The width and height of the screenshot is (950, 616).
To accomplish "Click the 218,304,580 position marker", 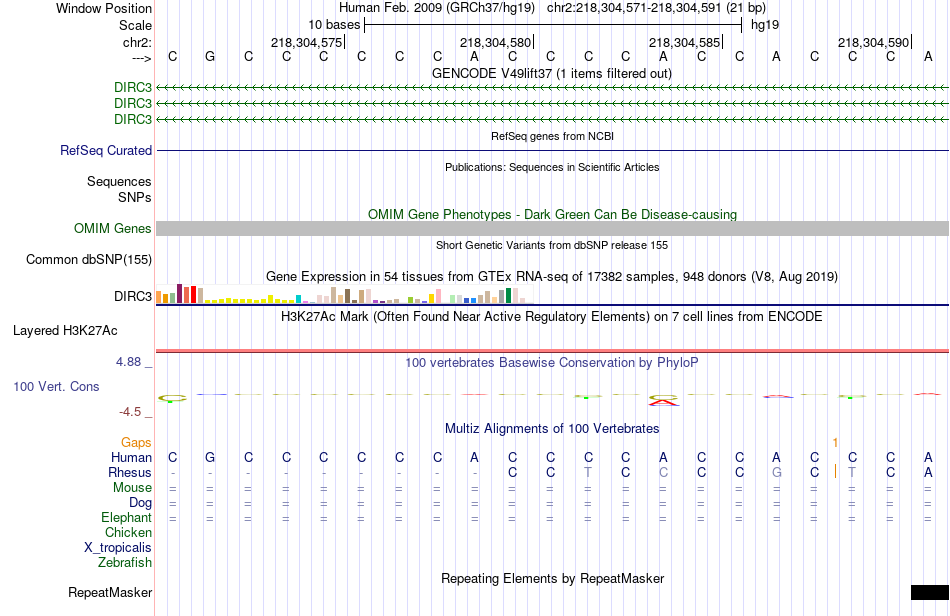I will [x=496, y=42].
